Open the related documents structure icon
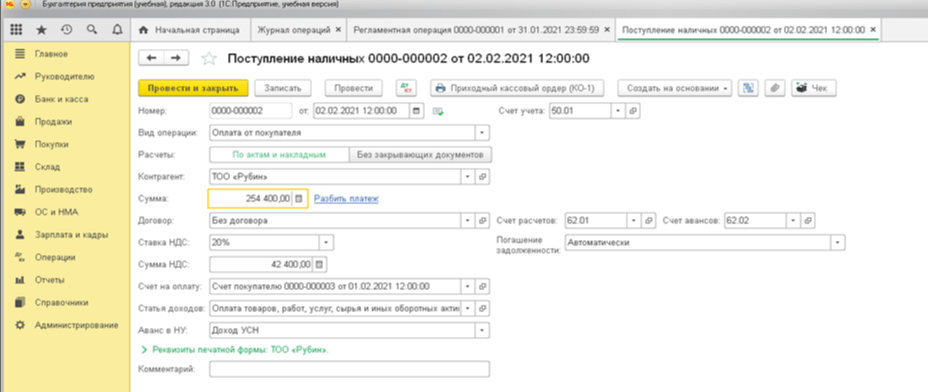This screenshot has width=928, height=392. 749,88
